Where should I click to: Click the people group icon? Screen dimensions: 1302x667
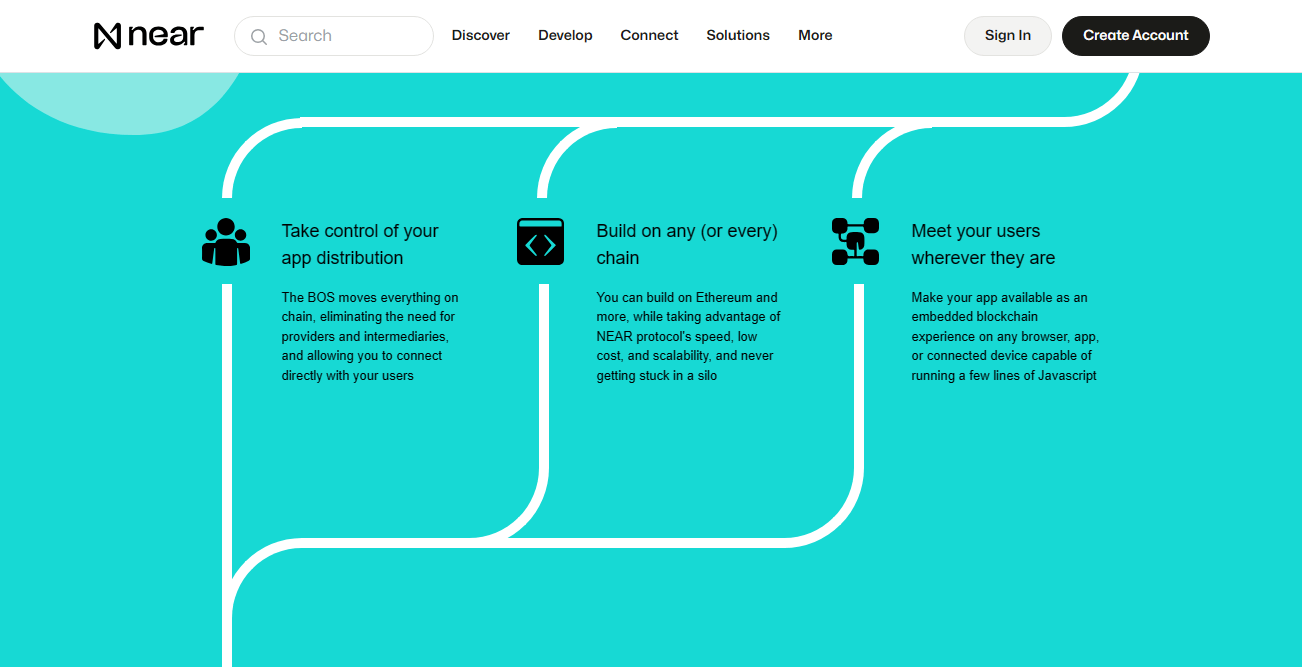click(226, 242)
